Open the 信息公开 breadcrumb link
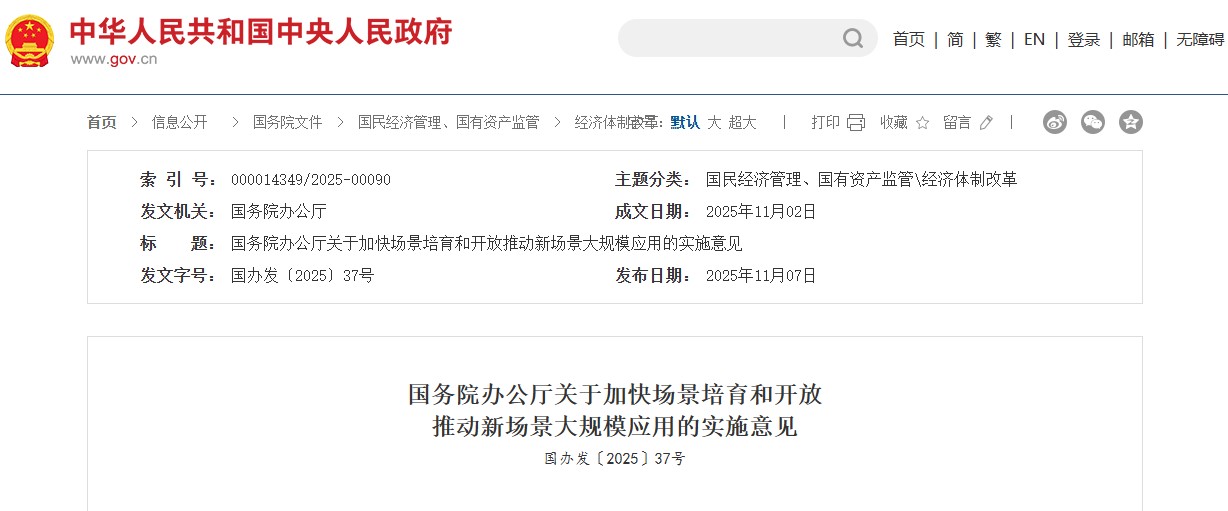 click(x=180, y=122)
